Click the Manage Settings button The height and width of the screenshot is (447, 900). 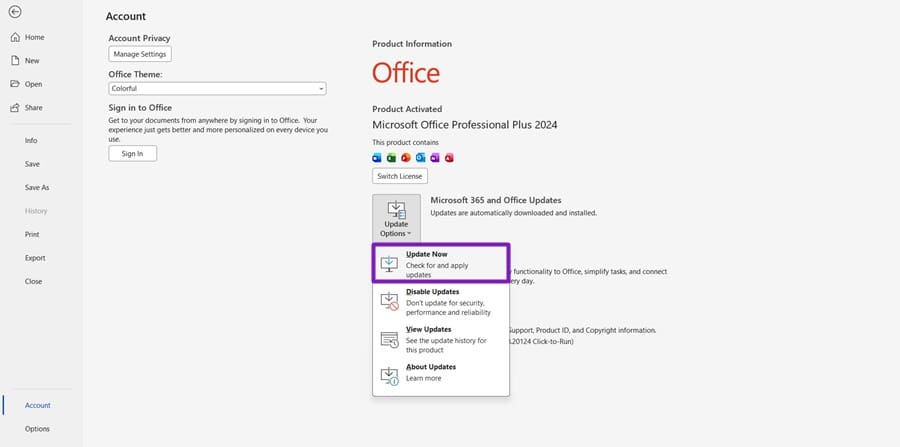click(139, 54)
